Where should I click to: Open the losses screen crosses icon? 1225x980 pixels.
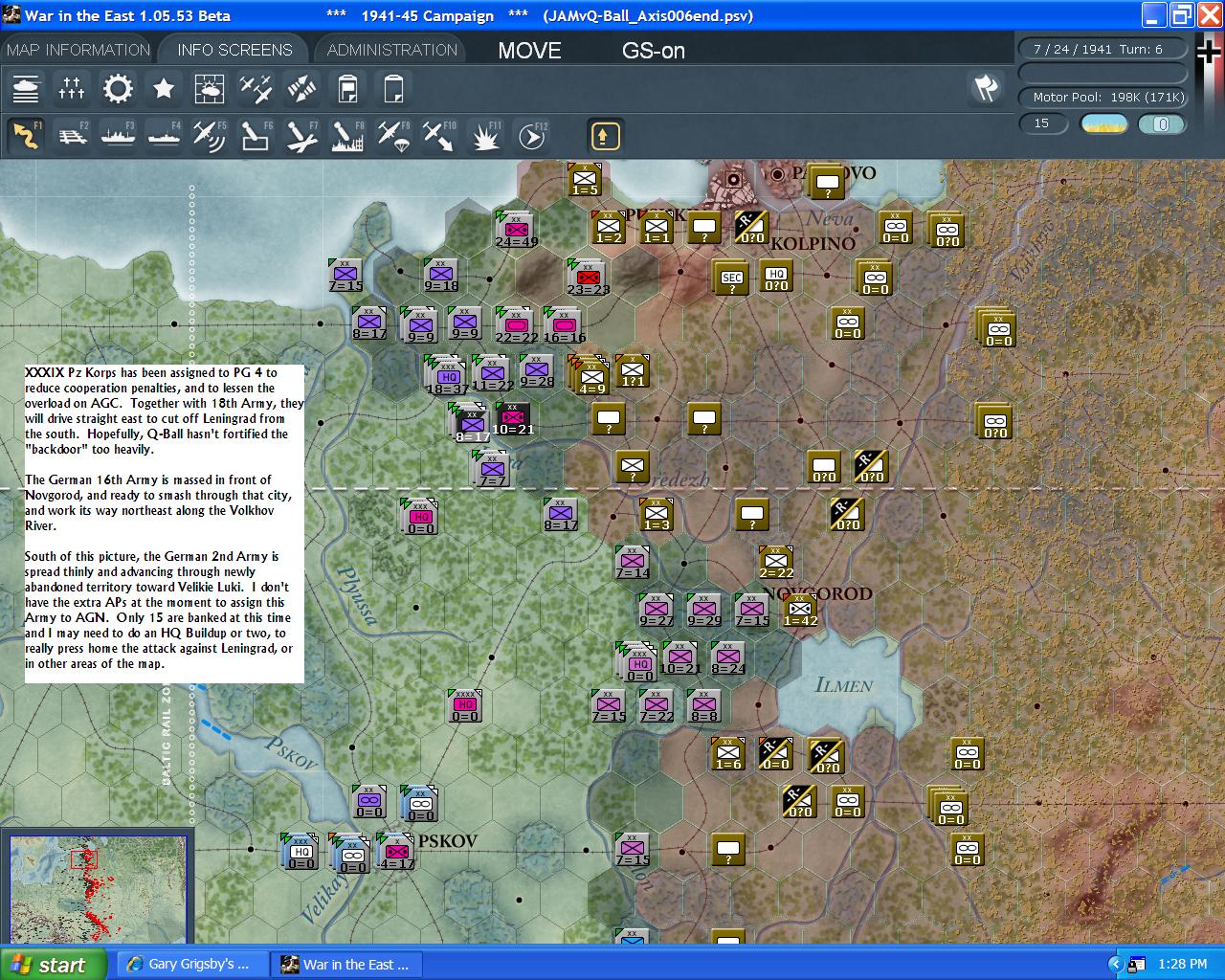pos(72,89)
